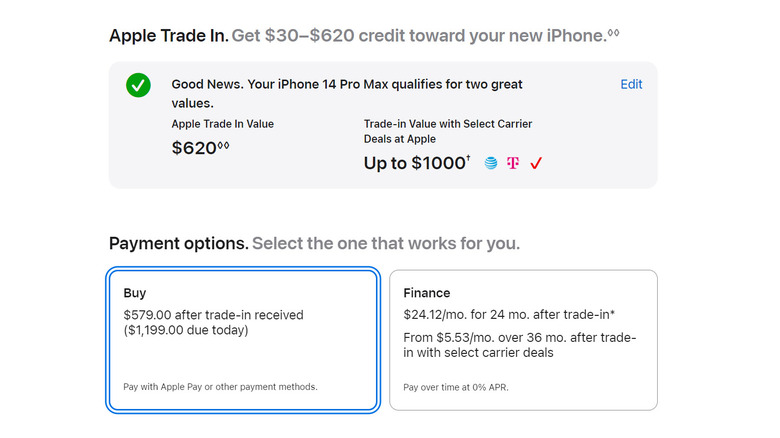
Task: Click the "Up to $1000" carrier value
Action: (414, 163)
